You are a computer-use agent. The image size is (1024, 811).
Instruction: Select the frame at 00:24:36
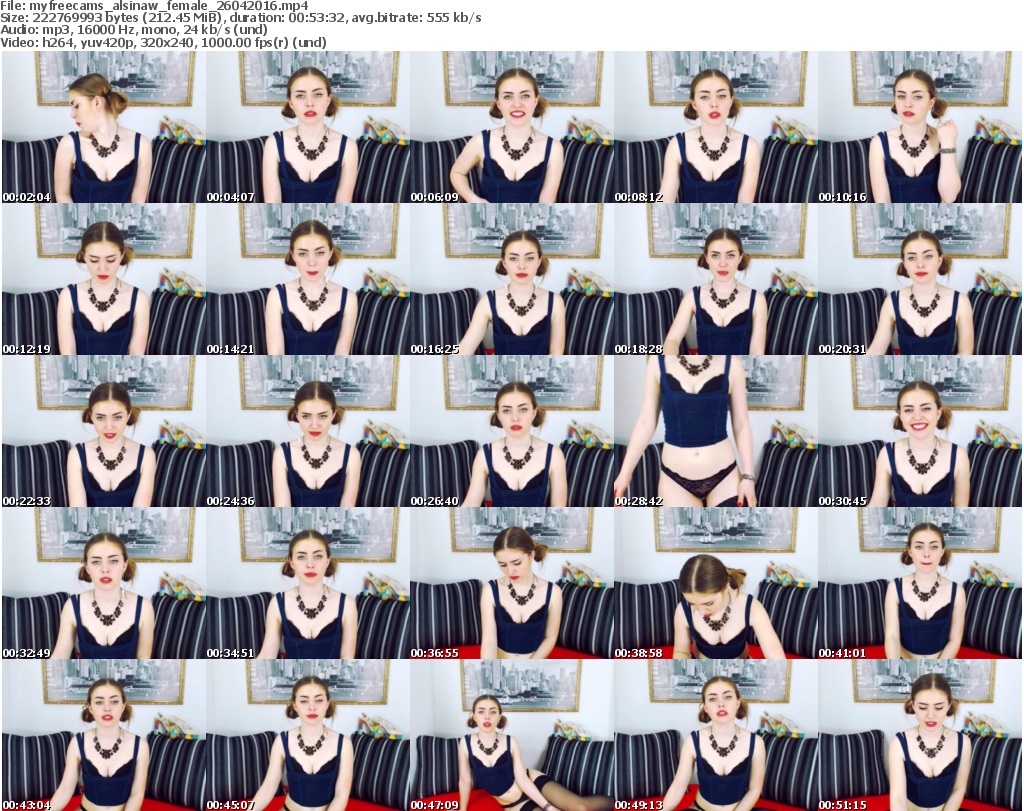pos(308,431)
